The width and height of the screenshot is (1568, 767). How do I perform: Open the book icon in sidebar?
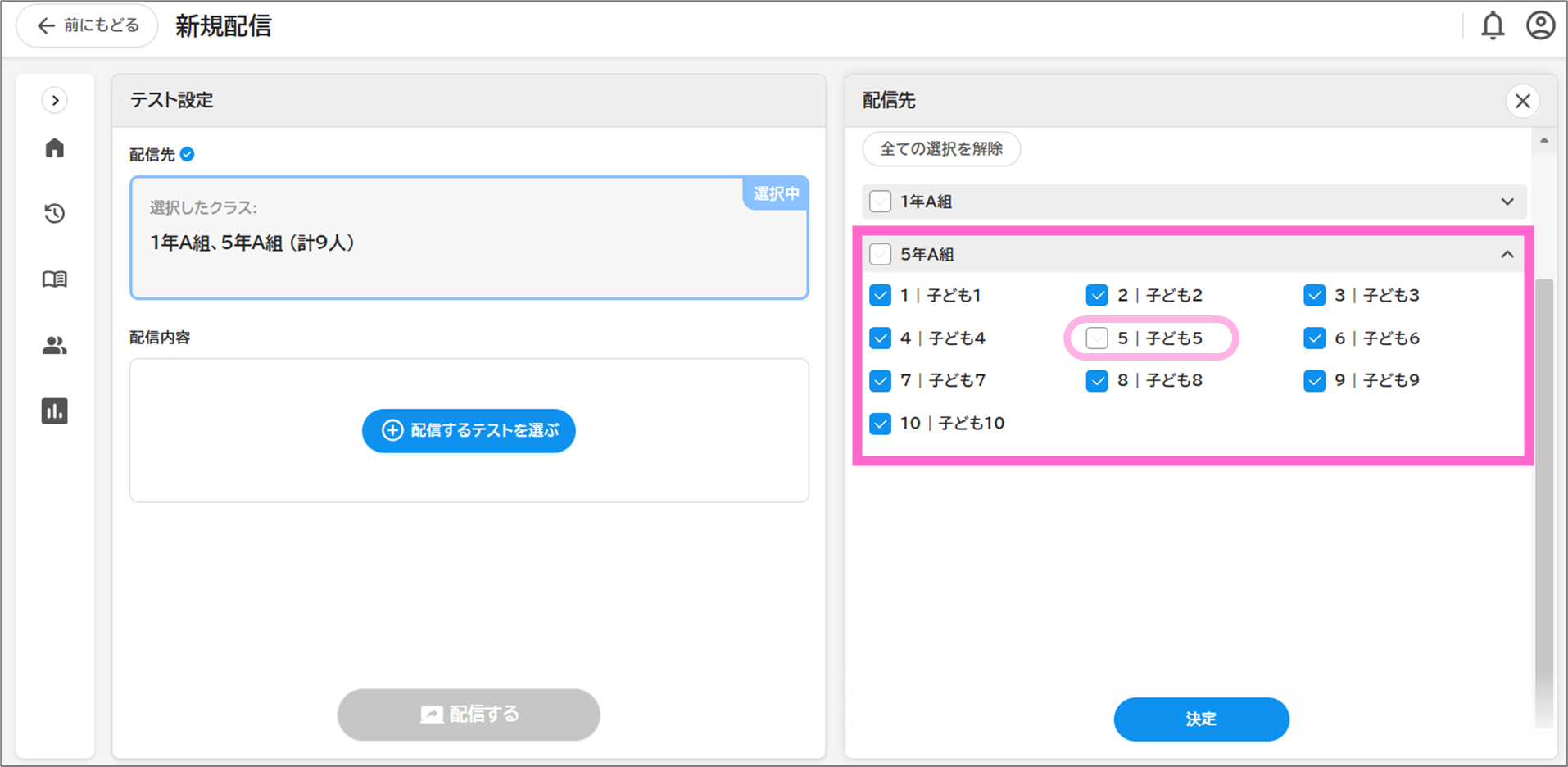55,279
